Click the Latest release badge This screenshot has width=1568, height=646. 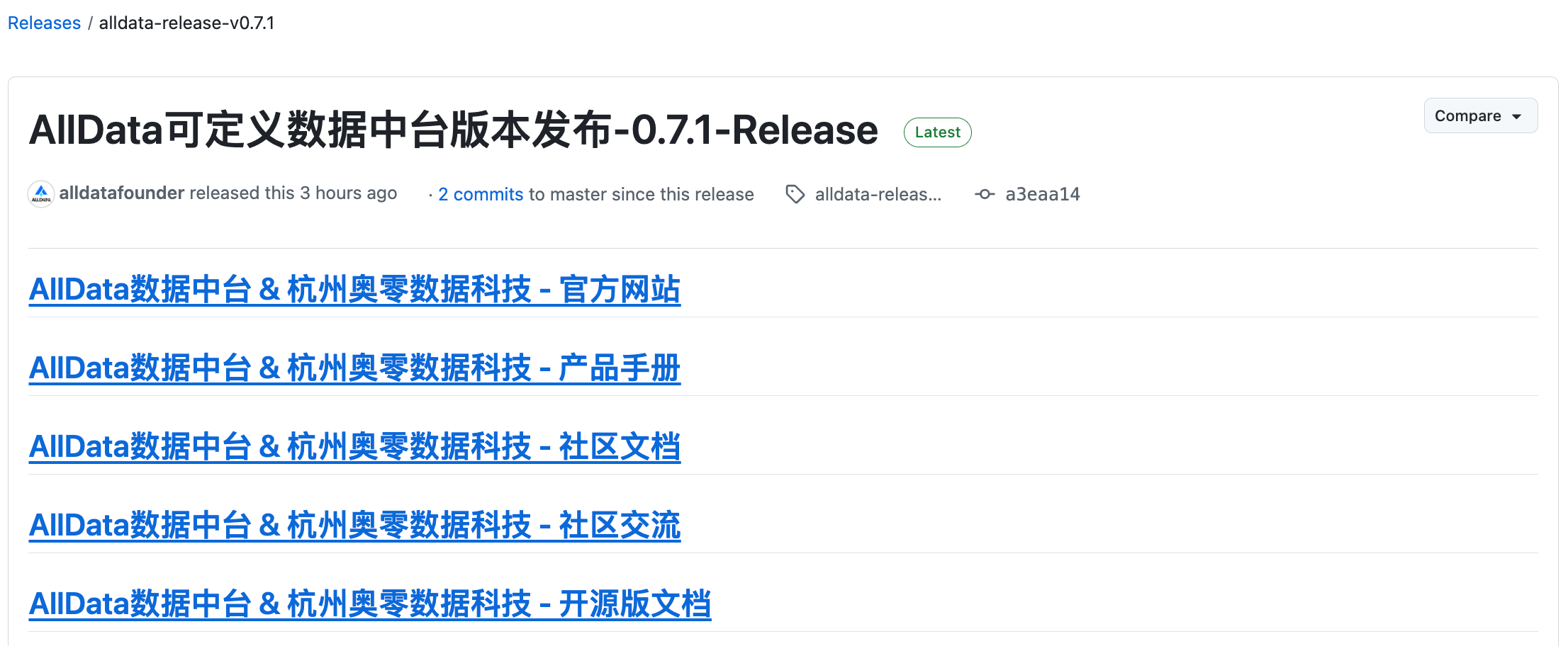coord(937,132)
